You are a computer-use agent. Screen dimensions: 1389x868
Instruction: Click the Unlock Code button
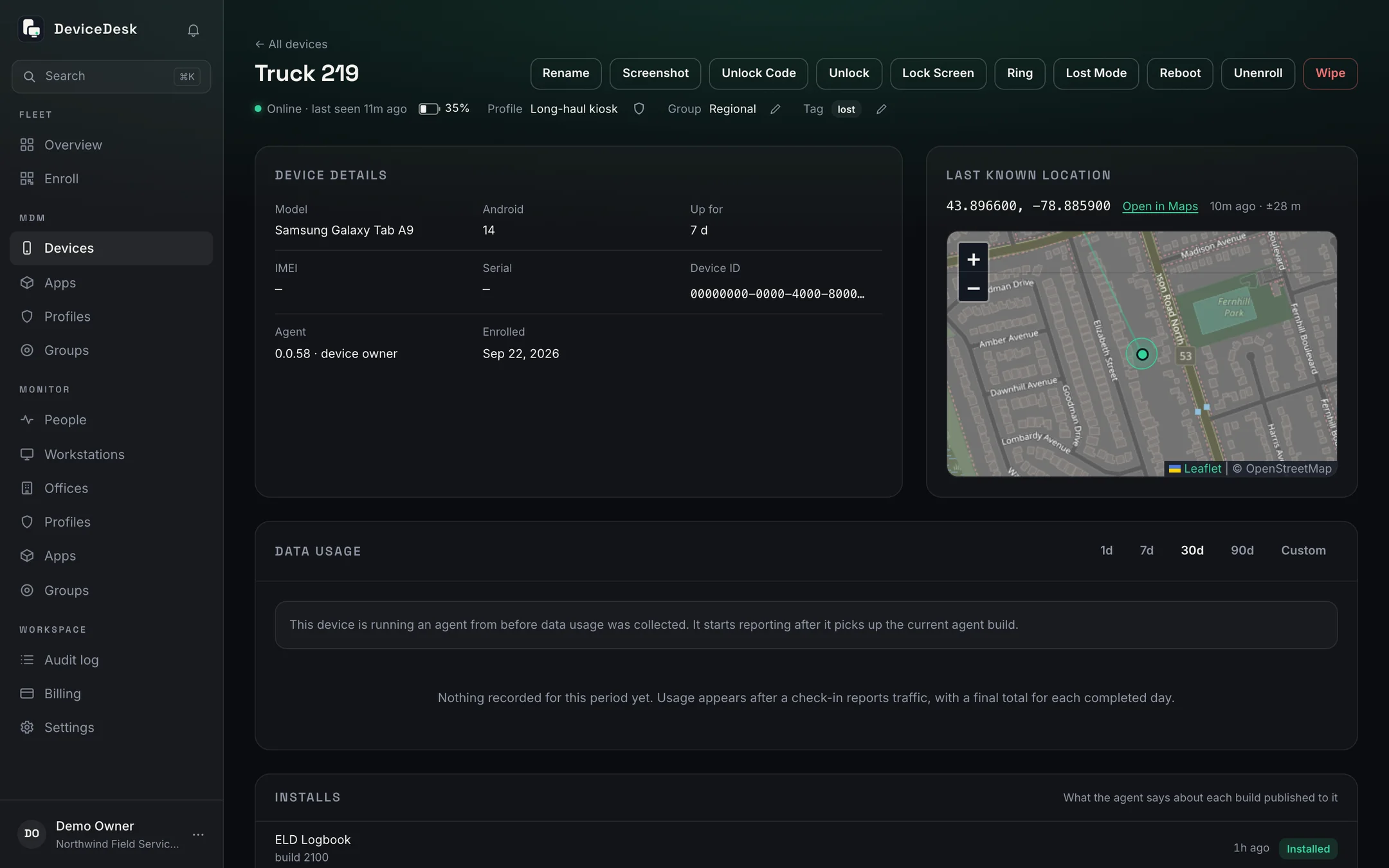click(759, 73)
